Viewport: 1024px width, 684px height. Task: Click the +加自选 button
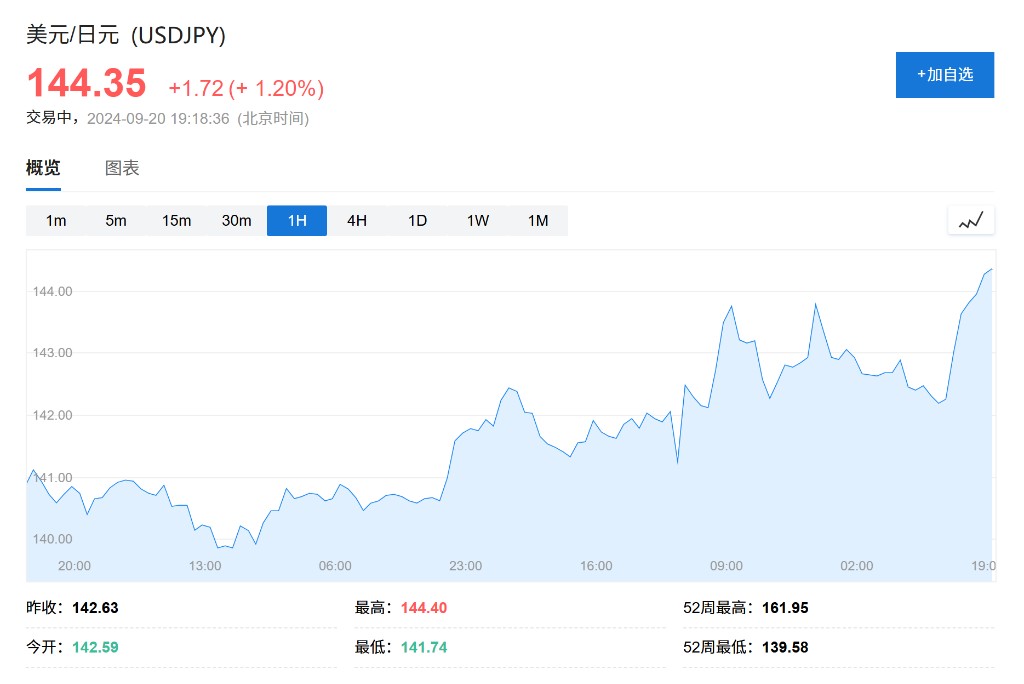(944, 75)
